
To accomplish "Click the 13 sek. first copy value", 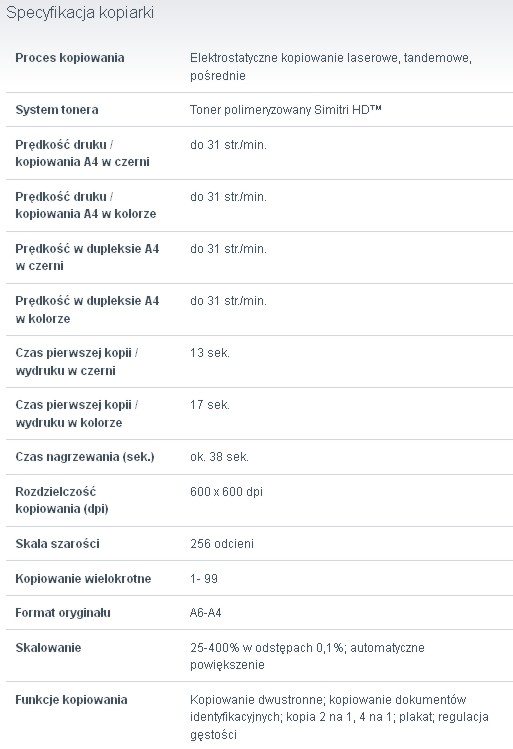I will (x=210, y=353).
